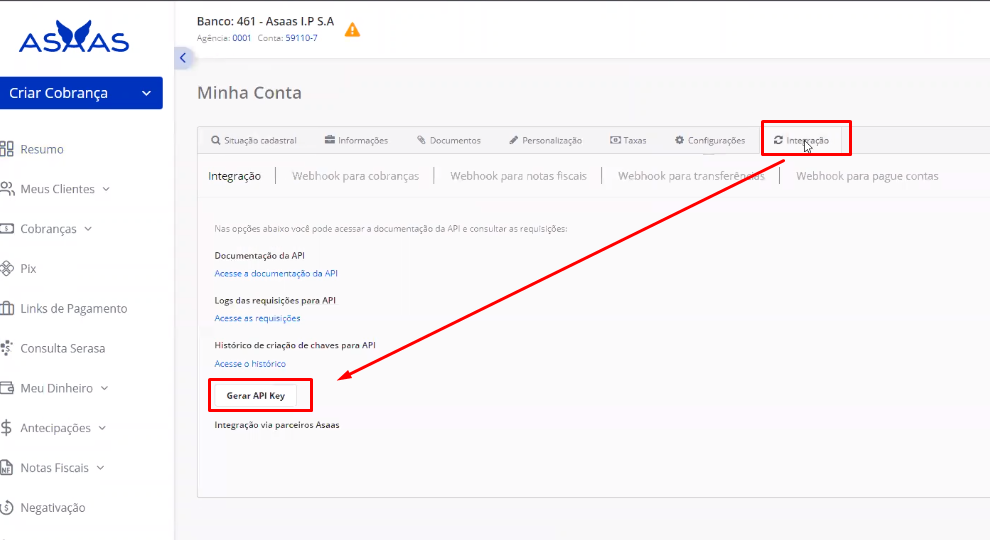Open the Situação cadastral tab
The image size is (990, 540).
click(254, 140)
